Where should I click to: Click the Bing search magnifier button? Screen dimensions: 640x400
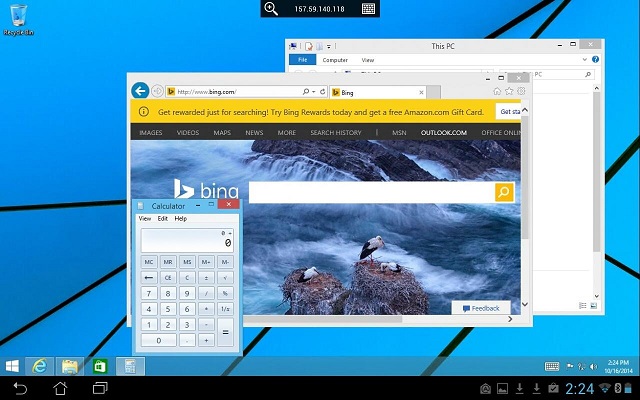(504, 192)
